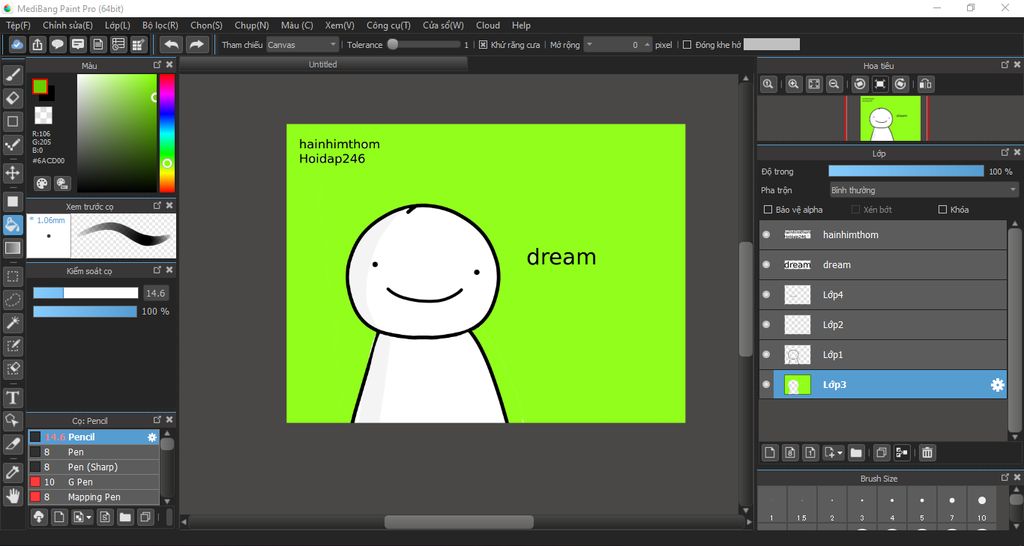This screenshot has height=546, width=1024.
Task: Hide the Lớp3 layer
Action: click(x=767, y=385)
